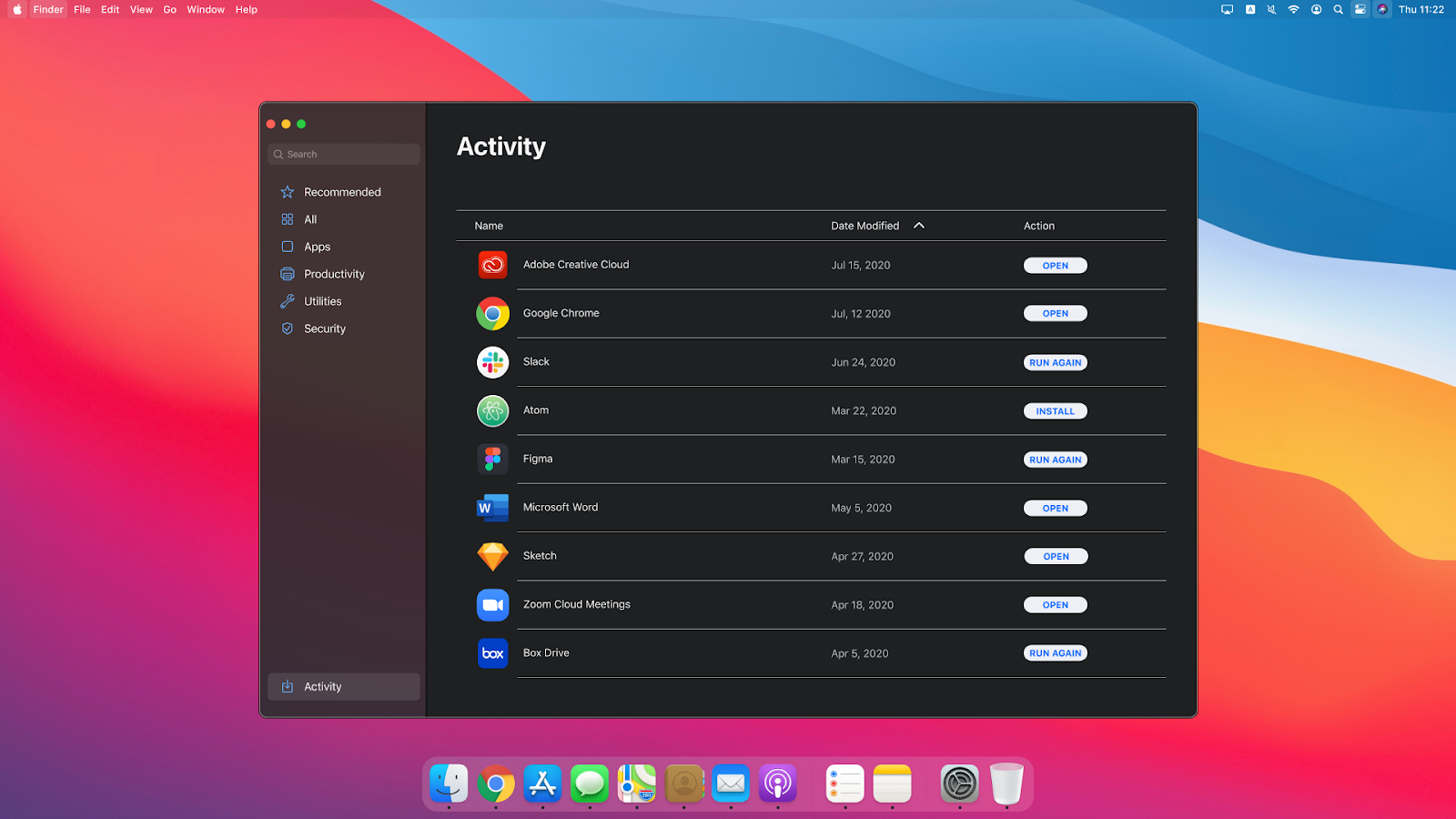Viewport: 1456px width, 819px height.
Task: Select the Recommended category in the sidebar
Action: click(x=344, y=191)
